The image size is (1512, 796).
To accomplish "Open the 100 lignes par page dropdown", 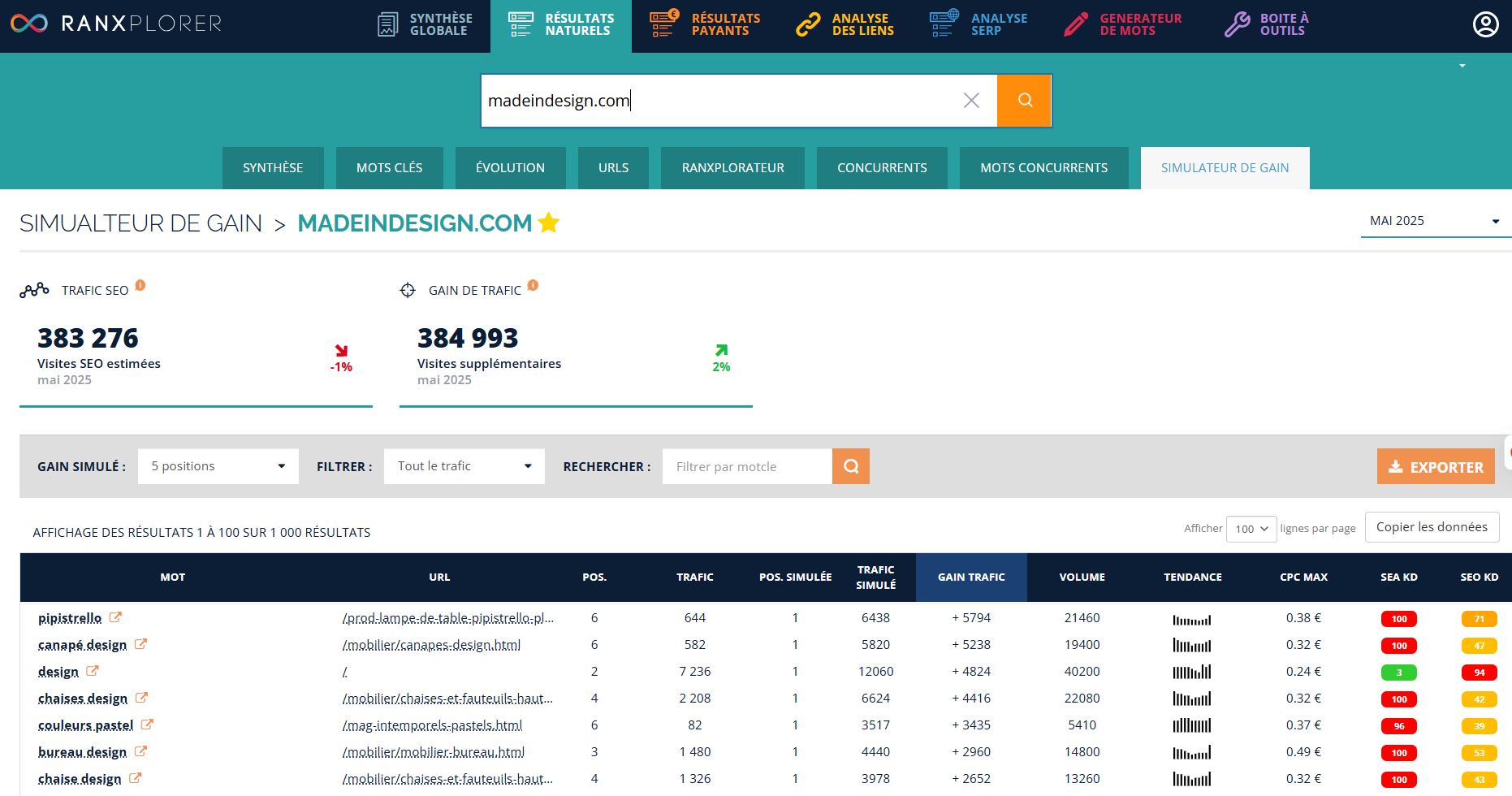I will point(1251,529).
